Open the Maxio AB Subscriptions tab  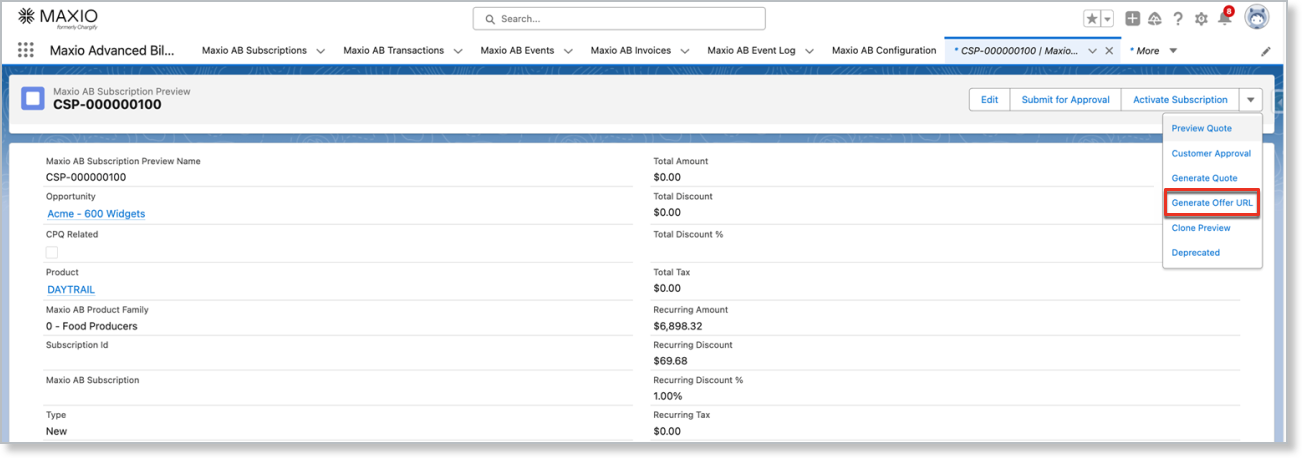click(254, 50)
